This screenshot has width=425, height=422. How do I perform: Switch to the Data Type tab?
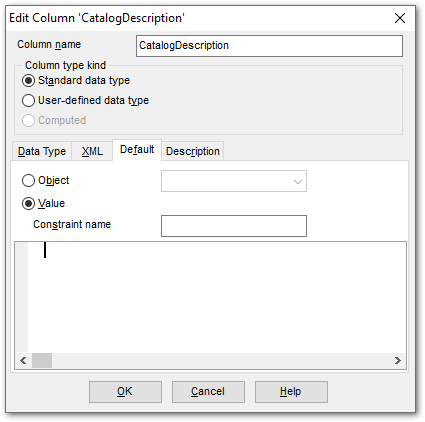click(x=42, y=151)
